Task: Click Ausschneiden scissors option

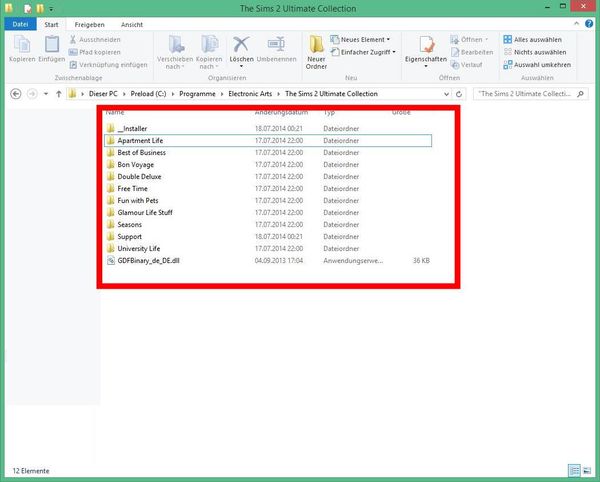Action: (x=95, y=39)
